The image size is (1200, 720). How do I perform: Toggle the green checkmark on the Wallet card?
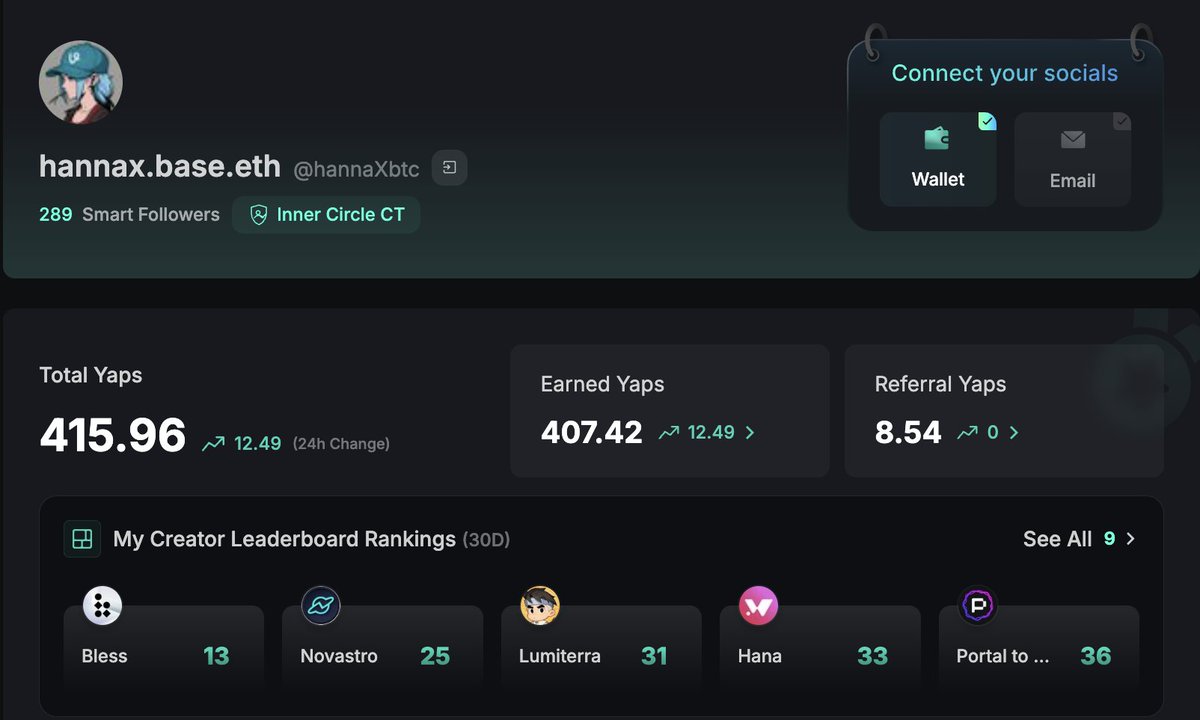(x=988, y=121)
